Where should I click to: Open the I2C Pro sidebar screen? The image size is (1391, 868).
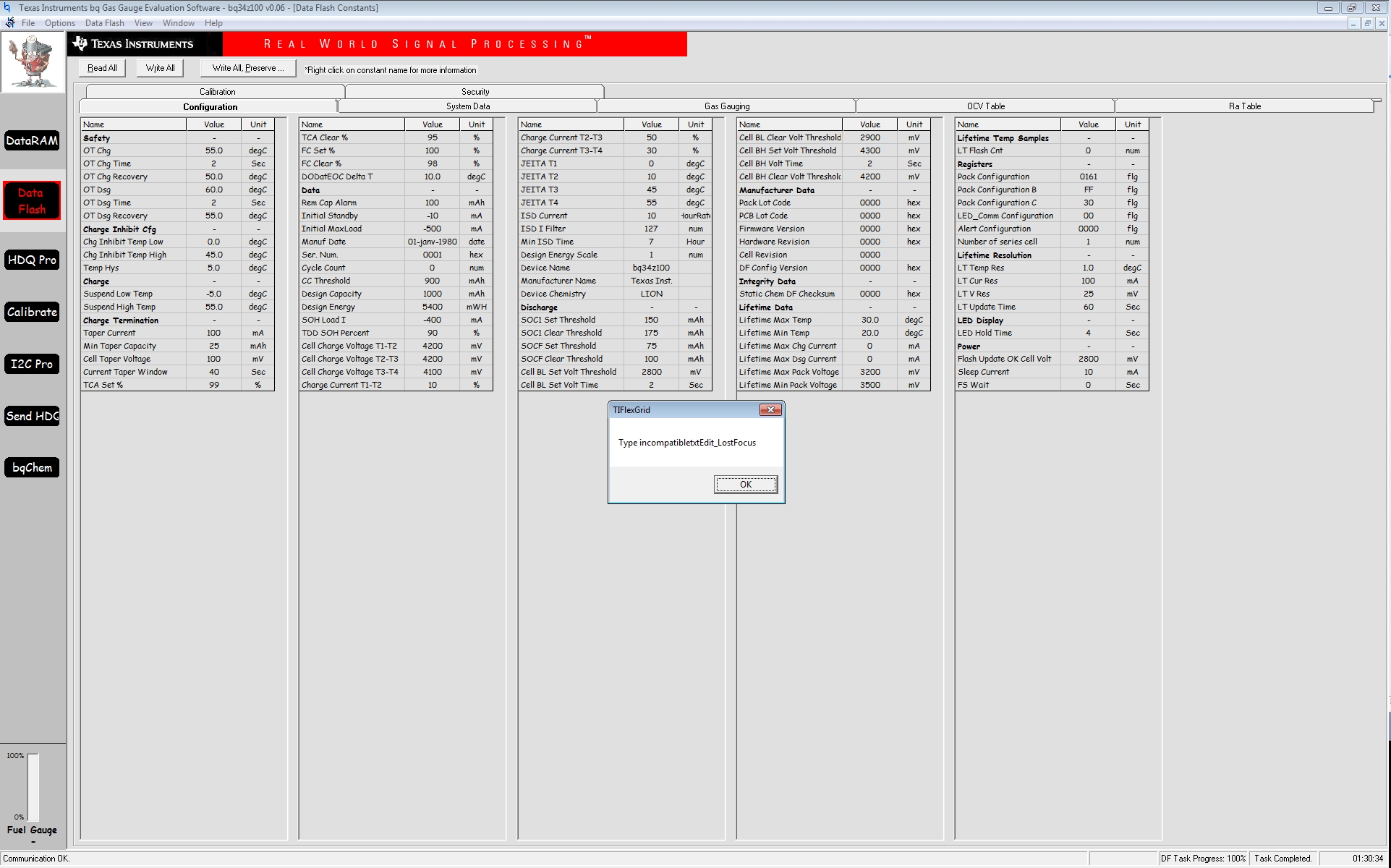(x=32, y=364)
